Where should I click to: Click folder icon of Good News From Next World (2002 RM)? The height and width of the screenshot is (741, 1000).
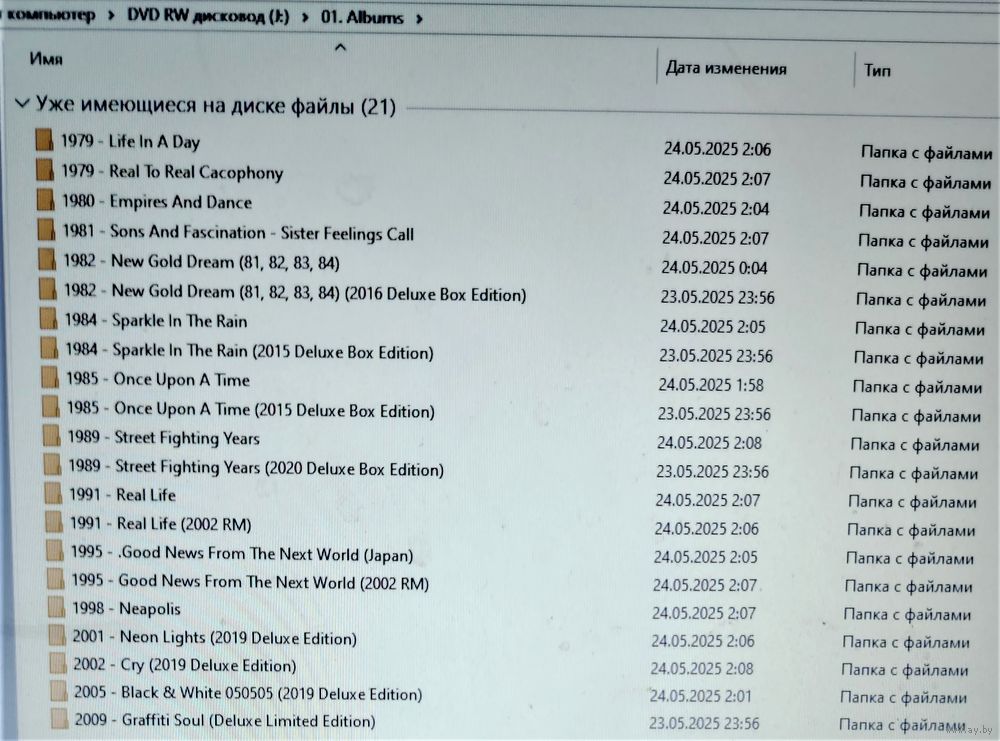click(x=55, y=579)
